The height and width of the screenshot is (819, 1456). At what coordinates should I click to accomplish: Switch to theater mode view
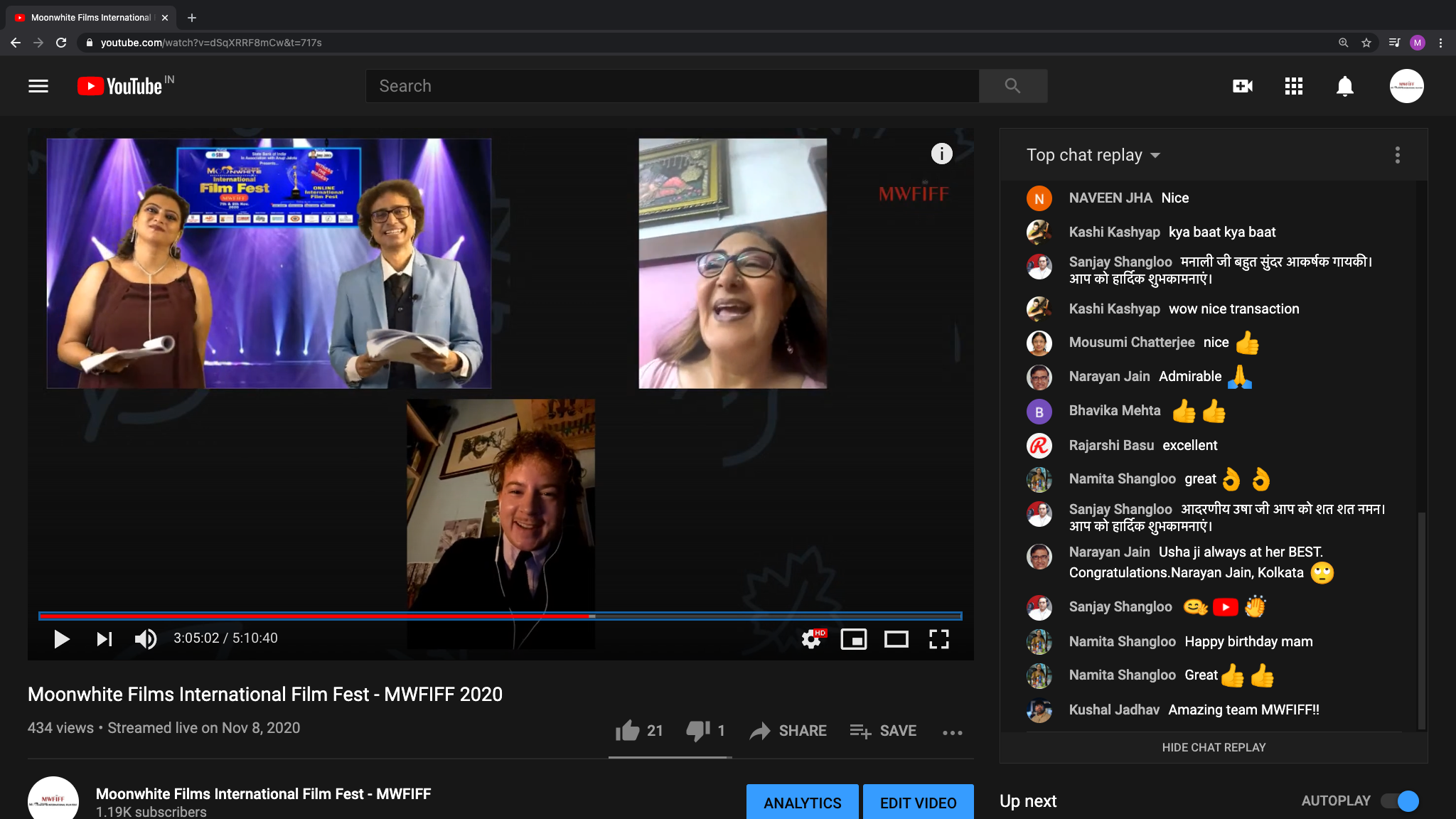pyautogui.click(x=896, y=639)
